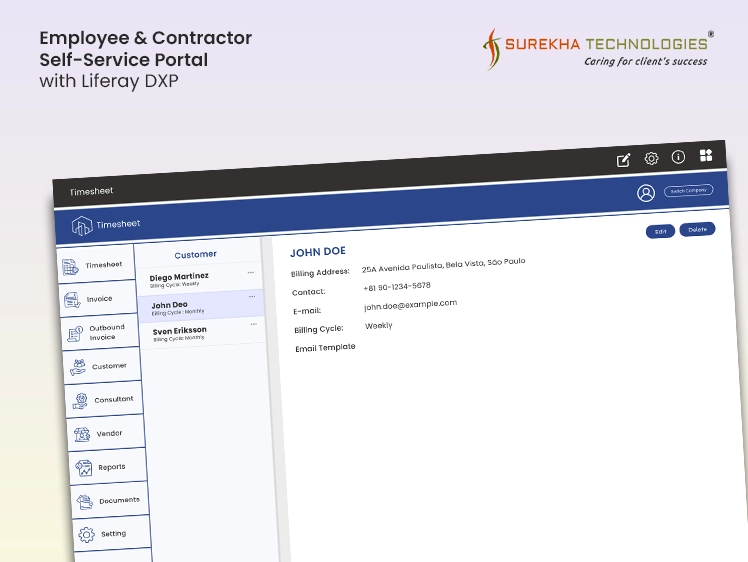
Task: Open the Timesheet menu label
Action: 104,265
